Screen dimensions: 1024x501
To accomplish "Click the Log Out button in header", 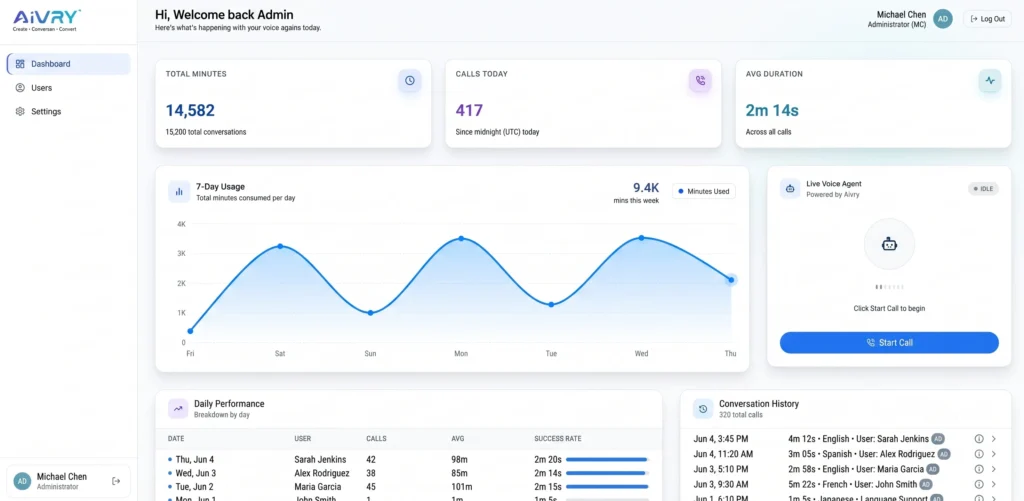I will 987,19.
